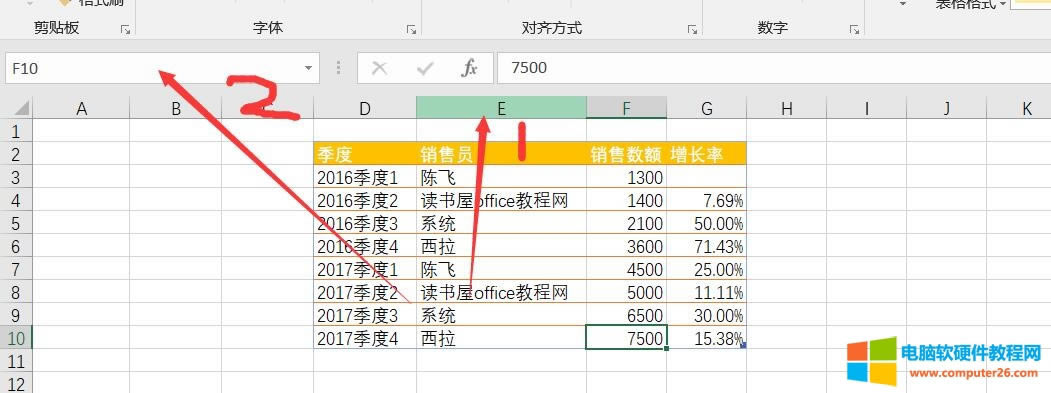
Task: Select row 1 header
Action: pos(16,131)
